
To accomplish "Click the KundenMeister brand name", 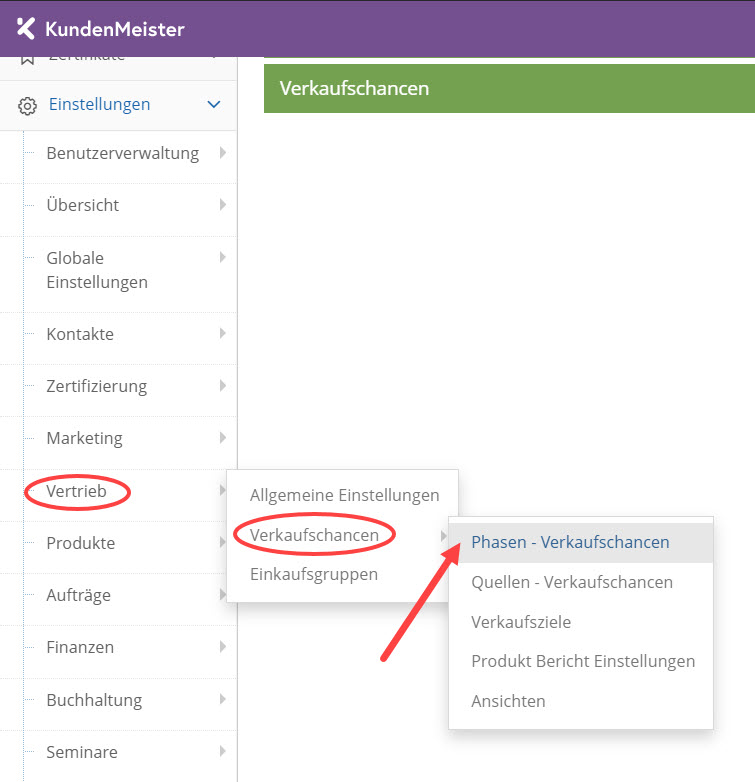I will point(115,29).
